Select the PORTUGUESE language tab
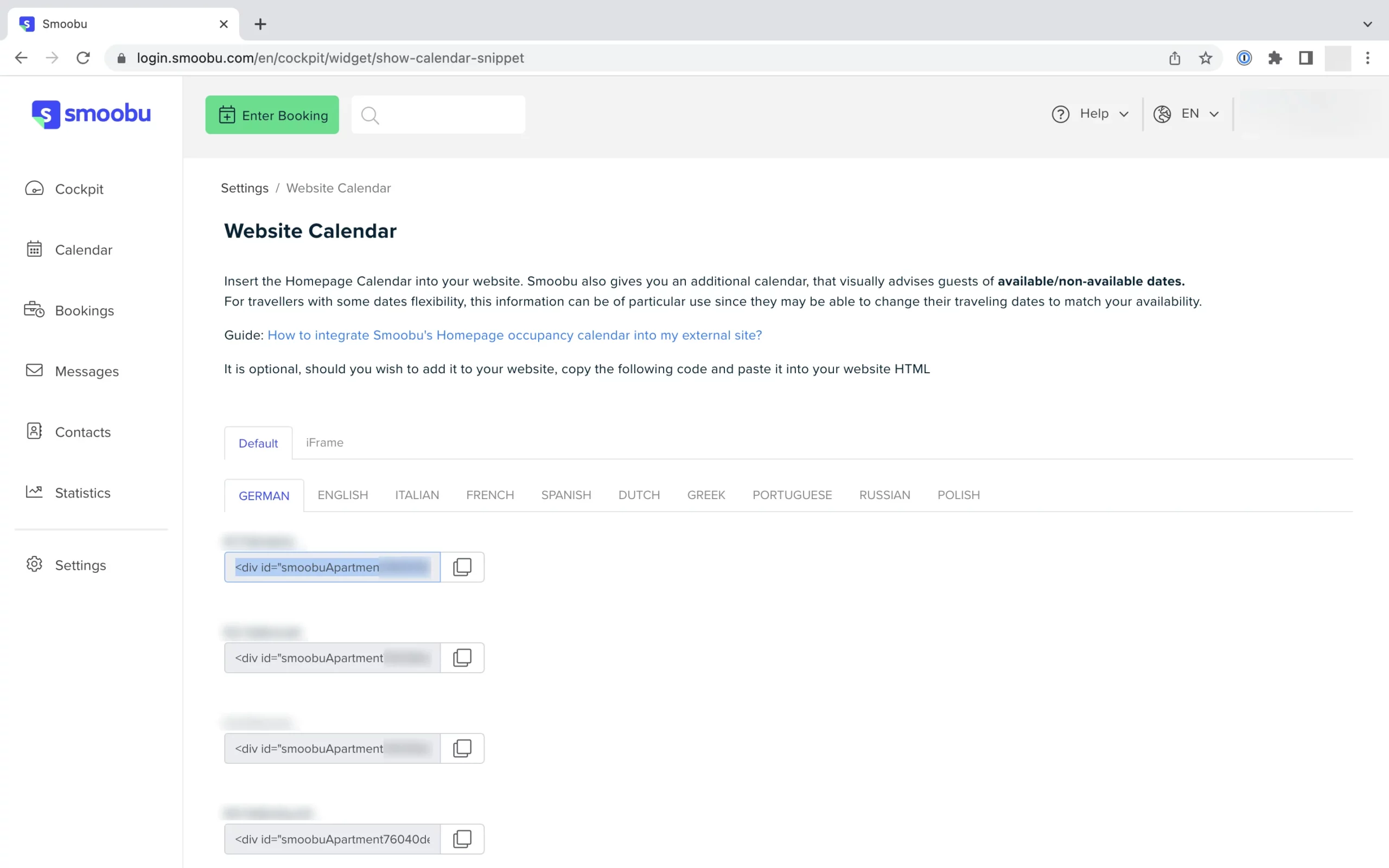Image resolution: width=1389 pixels, height=868 pixels. pyautogui.click(x=792, y=495)
